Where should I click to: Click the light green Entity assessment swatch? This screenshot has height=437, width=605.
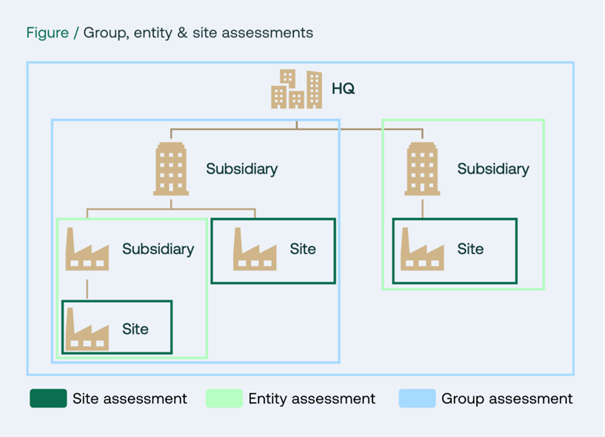[224, 398]
